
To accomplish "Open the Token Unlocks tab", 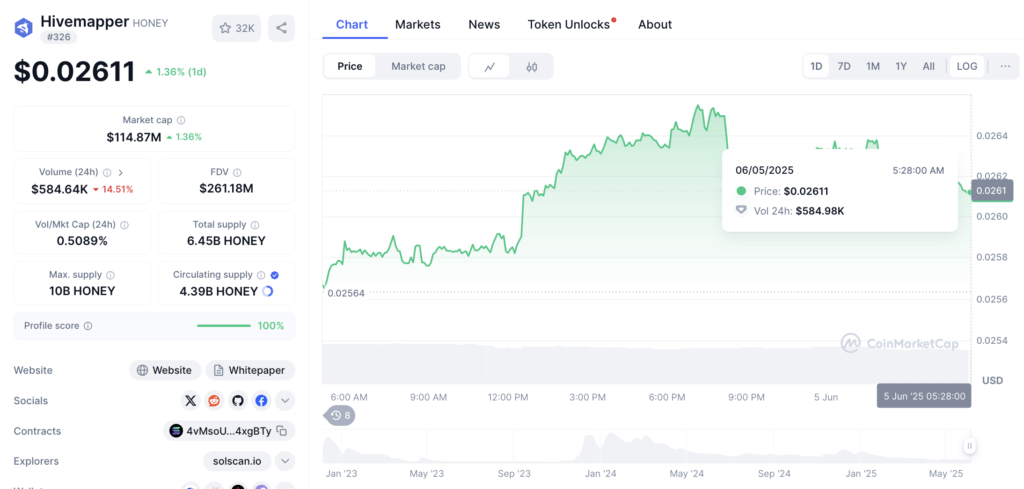I will click(x=569, y=25).
